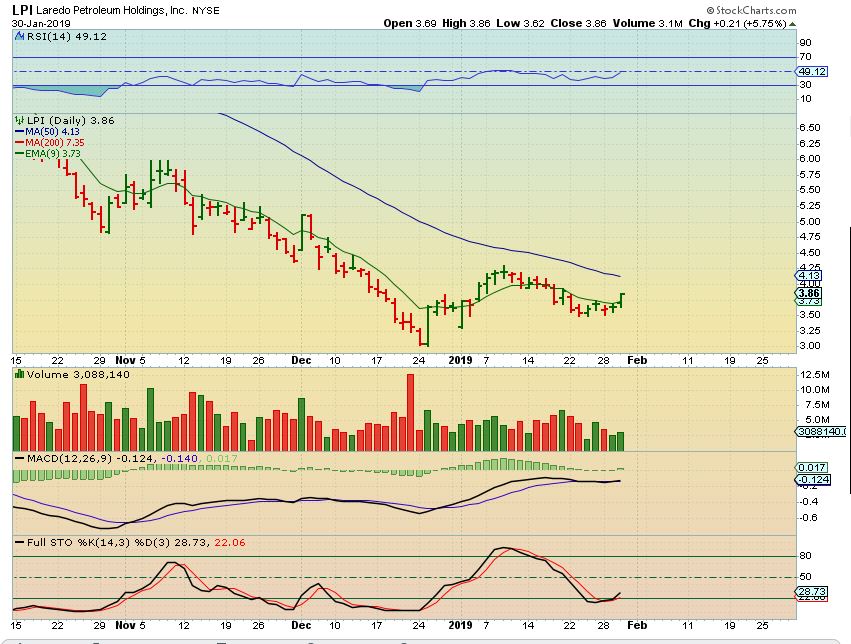Click the 12.5M volume axis label
851x644 pixels.
coord(814,374)
